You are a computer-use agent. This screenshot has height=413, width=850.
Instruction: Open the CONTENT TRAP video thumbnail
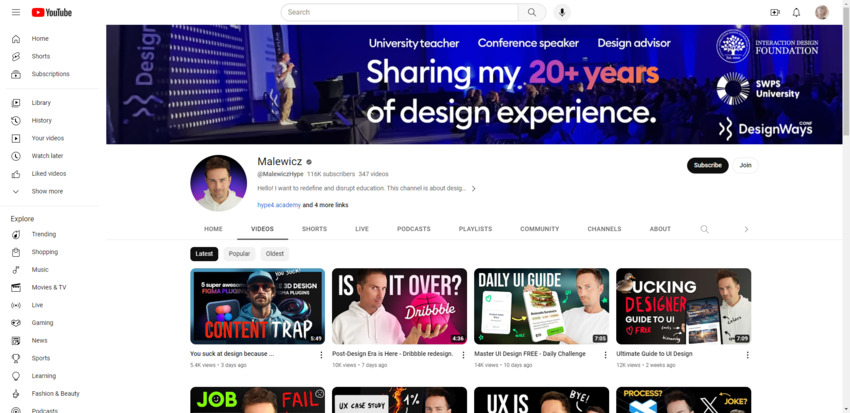[x=257, y=306]
